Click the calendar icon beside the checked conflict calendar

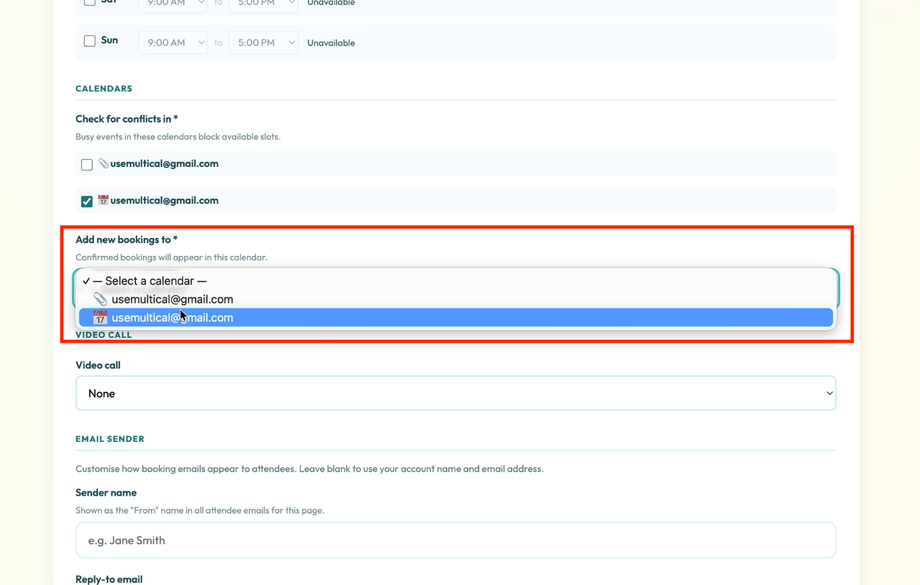pos(101,200)
